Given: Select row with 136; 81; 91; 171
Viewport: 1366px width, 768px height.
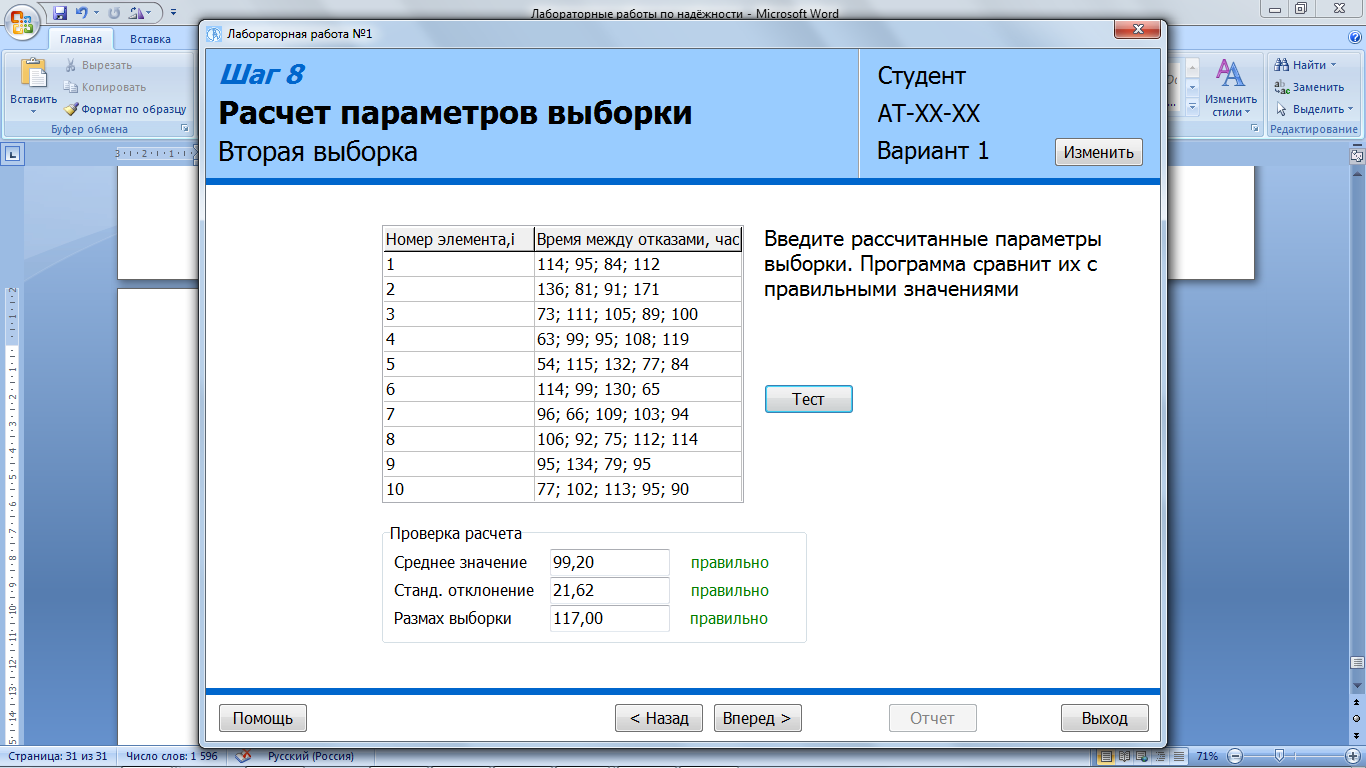Looking at the screenshot, I should pos(562,289).
